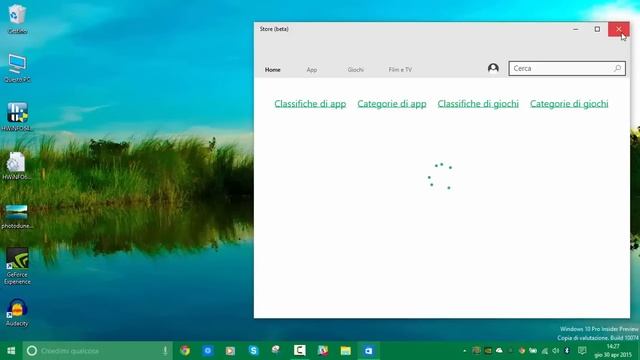Minimize the Store (beta) window
Viewport: 640px width, 360px height.
[x=576, y=29]
